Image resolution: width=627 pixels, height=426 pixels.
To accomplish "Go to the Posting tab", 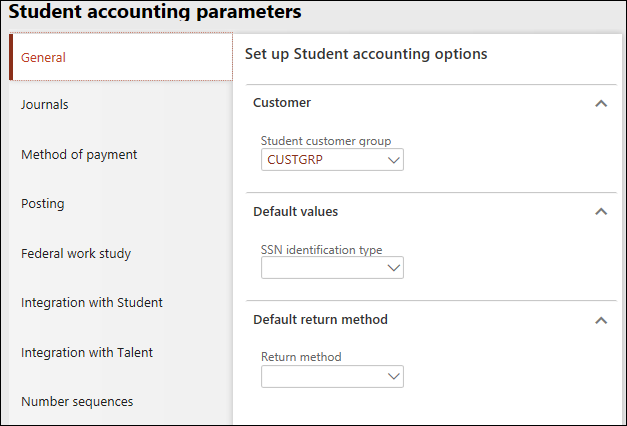I will (43, 204).
